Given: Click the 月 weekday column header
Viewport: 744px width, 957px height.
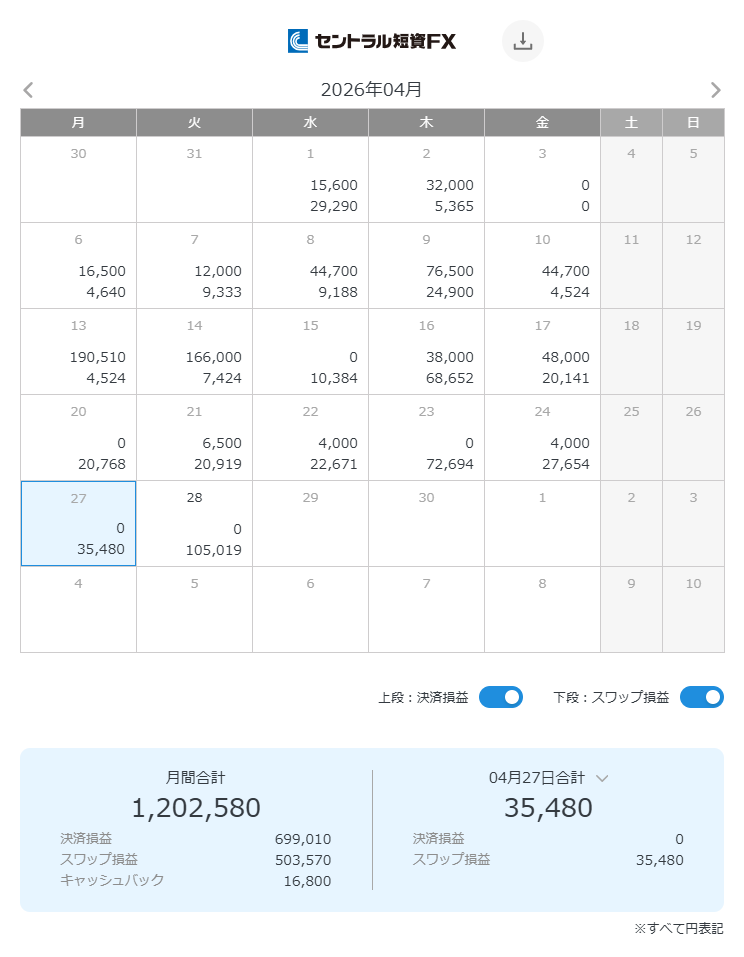Looking at the screenshot, I should (78, 122).
